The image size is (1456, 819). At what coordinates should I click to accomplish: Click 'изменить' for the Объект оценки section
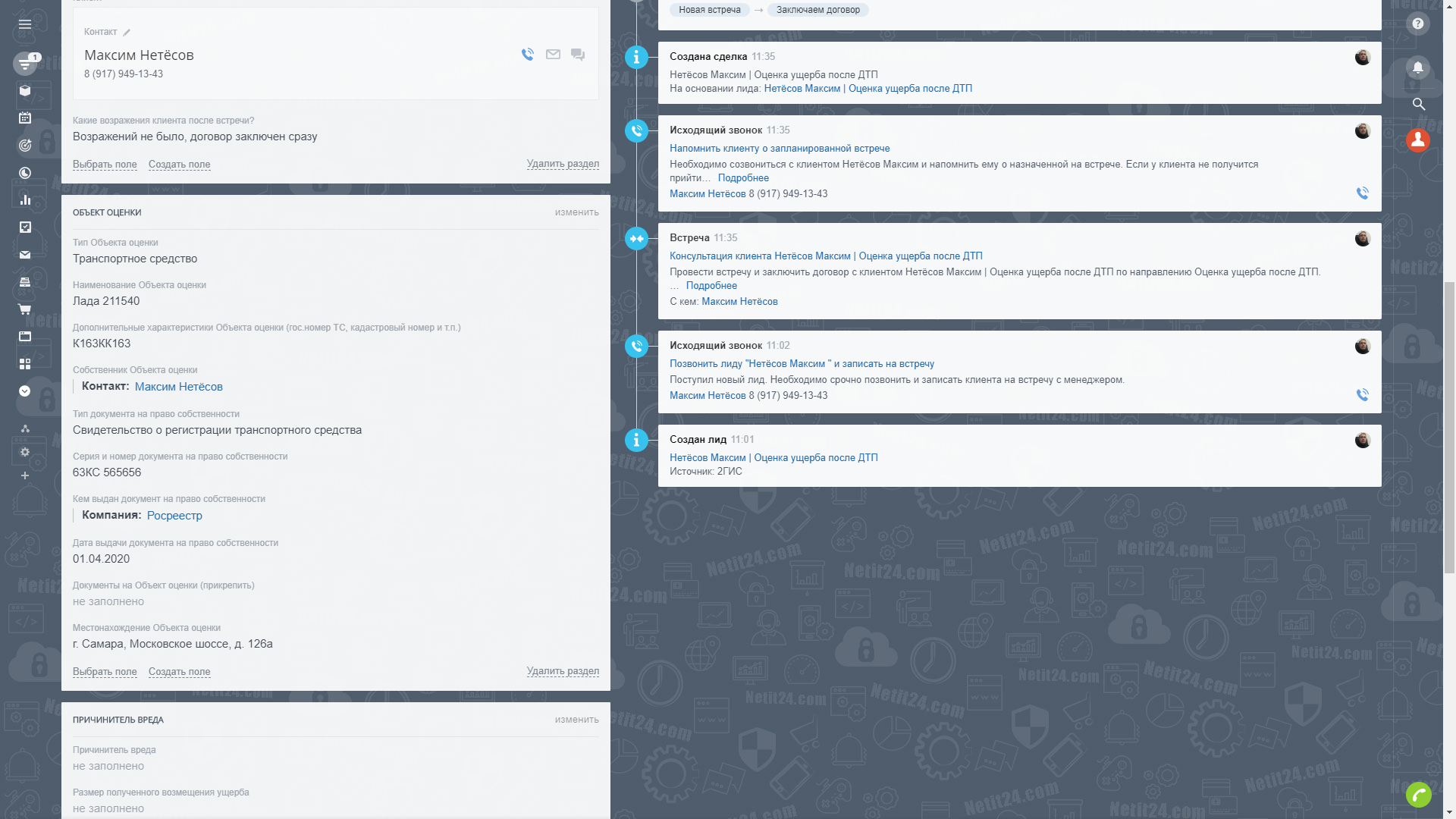576,212
